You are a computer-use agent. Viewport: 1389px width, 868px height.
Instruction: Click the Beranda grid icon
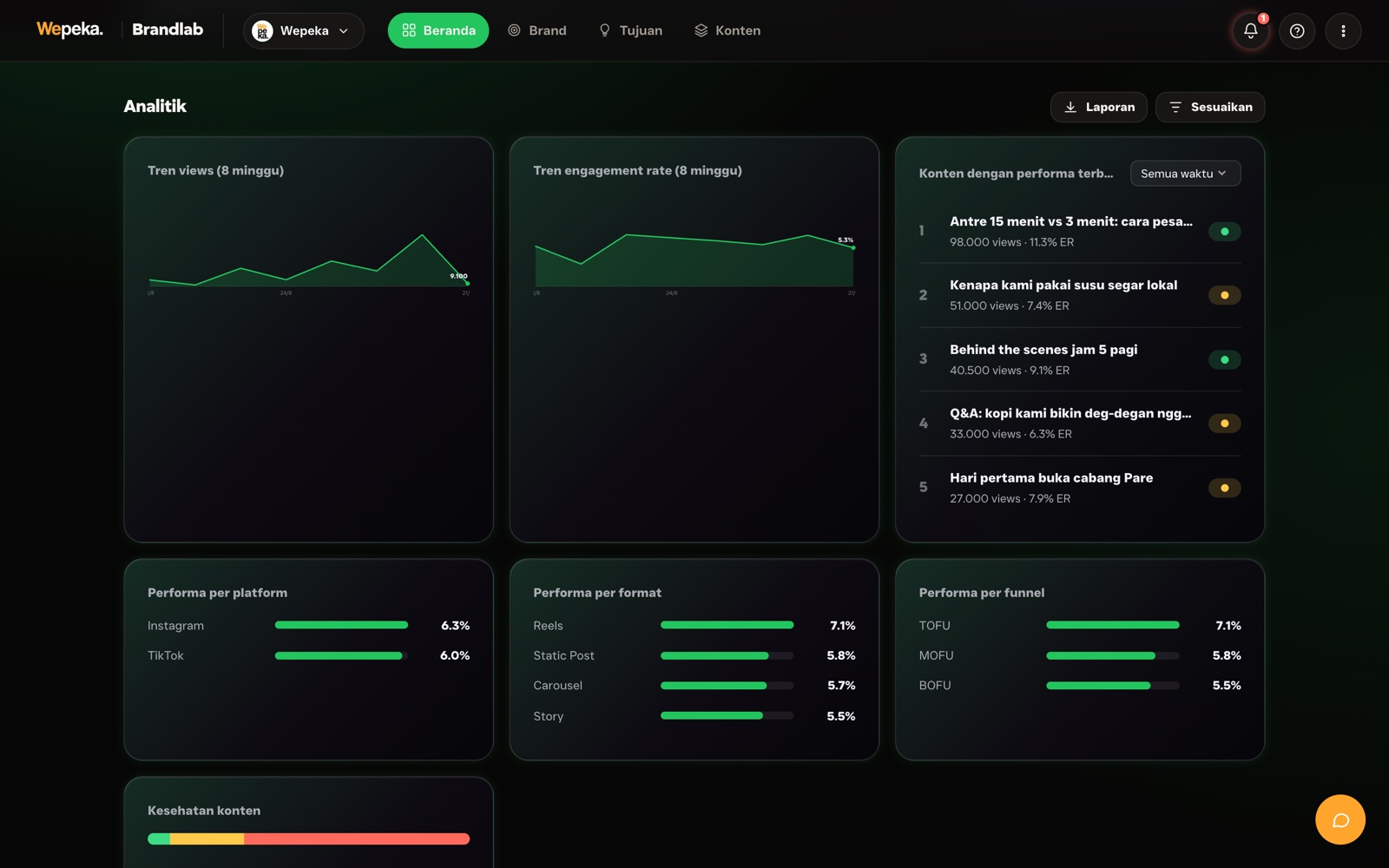(409, 30)
